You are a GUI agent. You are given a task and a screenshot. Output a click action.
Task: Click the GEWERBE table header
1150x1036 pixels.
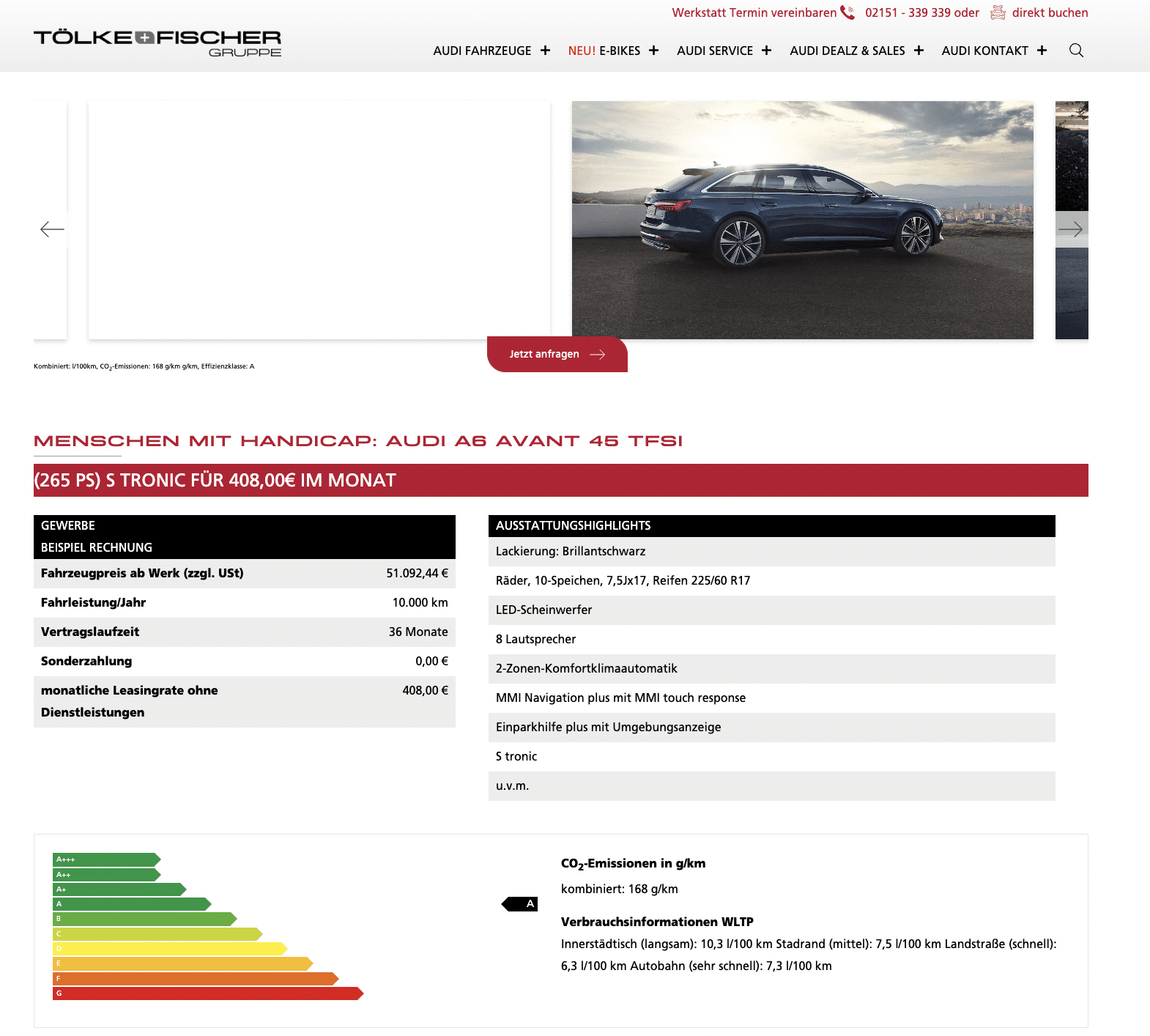click(x=245, y=537)
